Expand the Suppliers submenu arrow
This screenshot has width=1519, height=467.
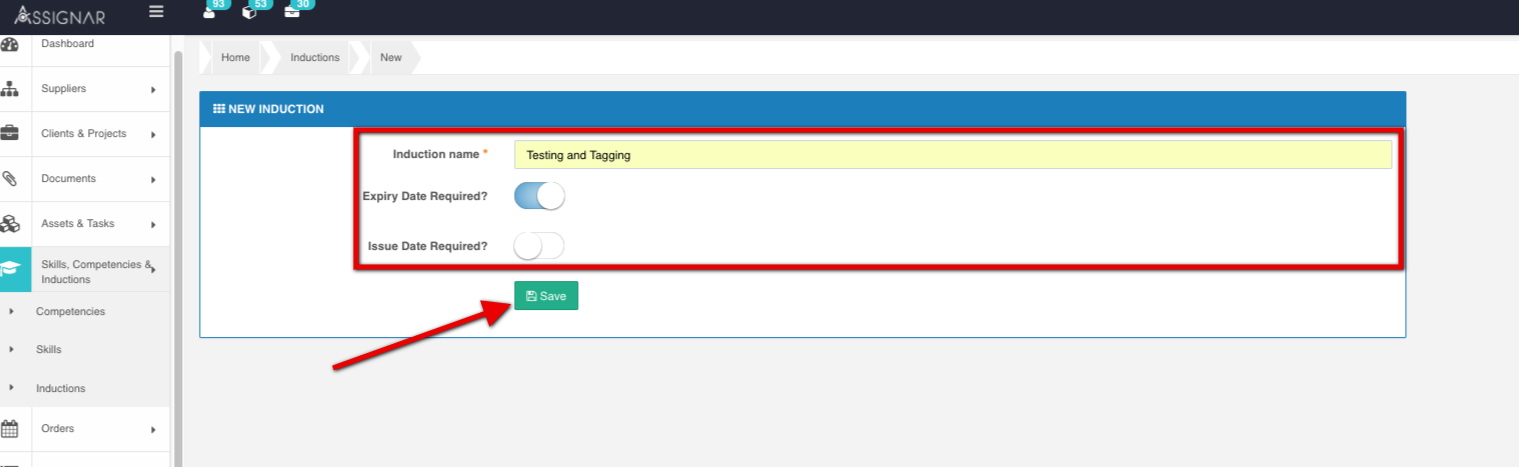[153, 90]
